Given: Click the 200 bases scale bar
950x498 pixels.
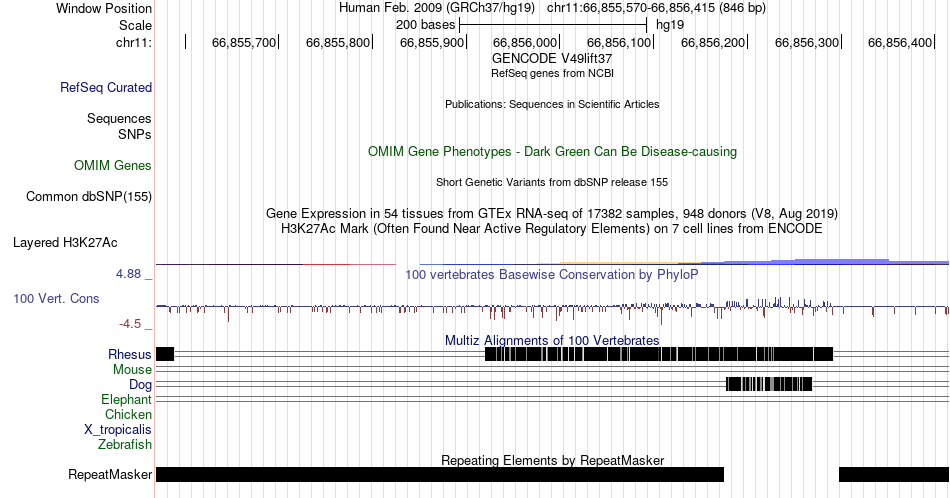Looking at the screenshot, I should [553, 25].
